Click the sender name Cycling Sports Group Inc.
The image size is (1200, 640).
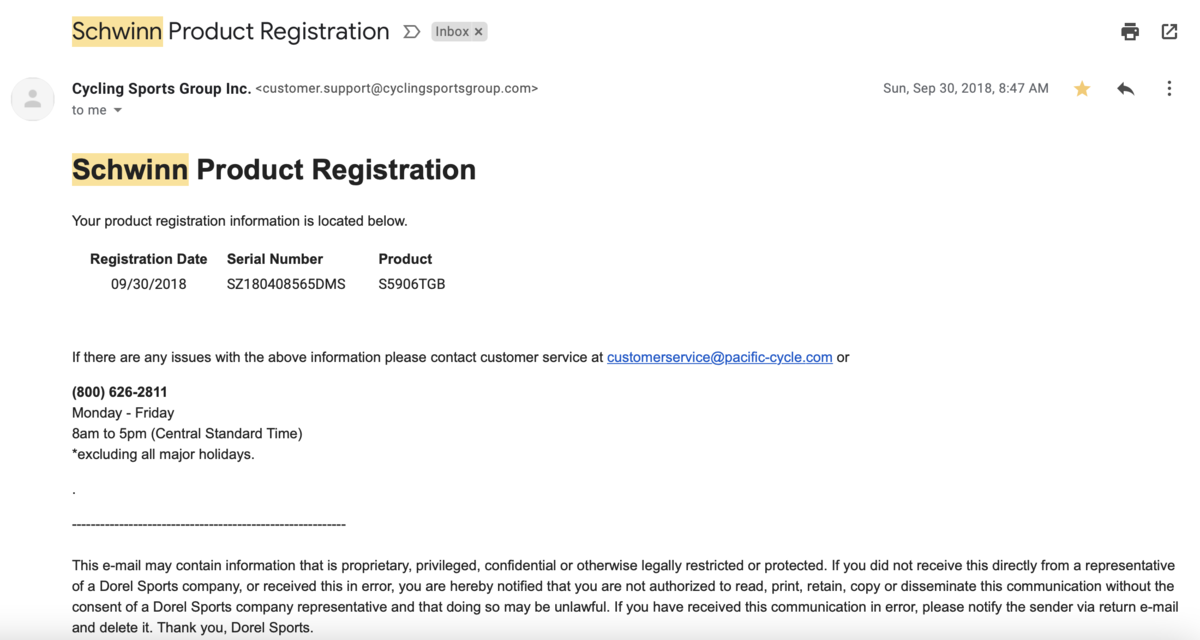(x=161, y=88)
